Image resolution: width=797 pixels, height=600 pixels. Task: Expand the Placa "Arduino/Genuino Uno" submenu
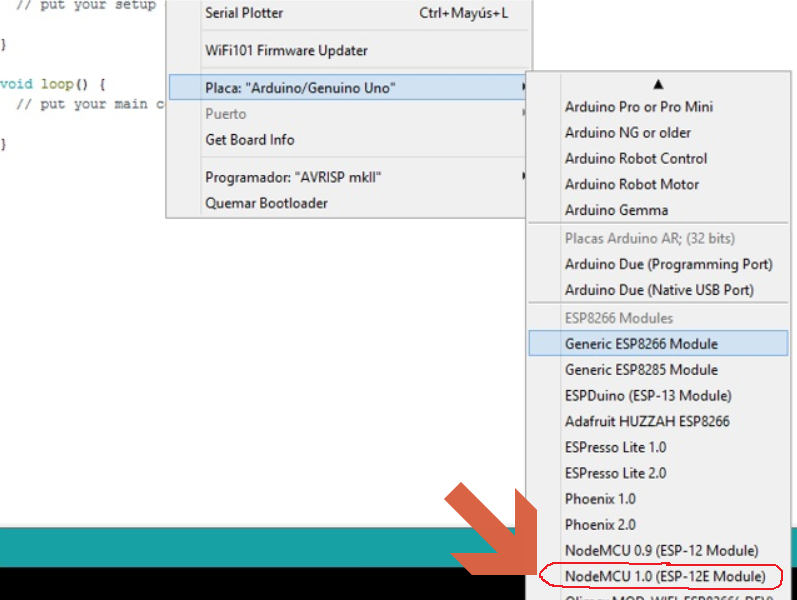pos(349,87)
